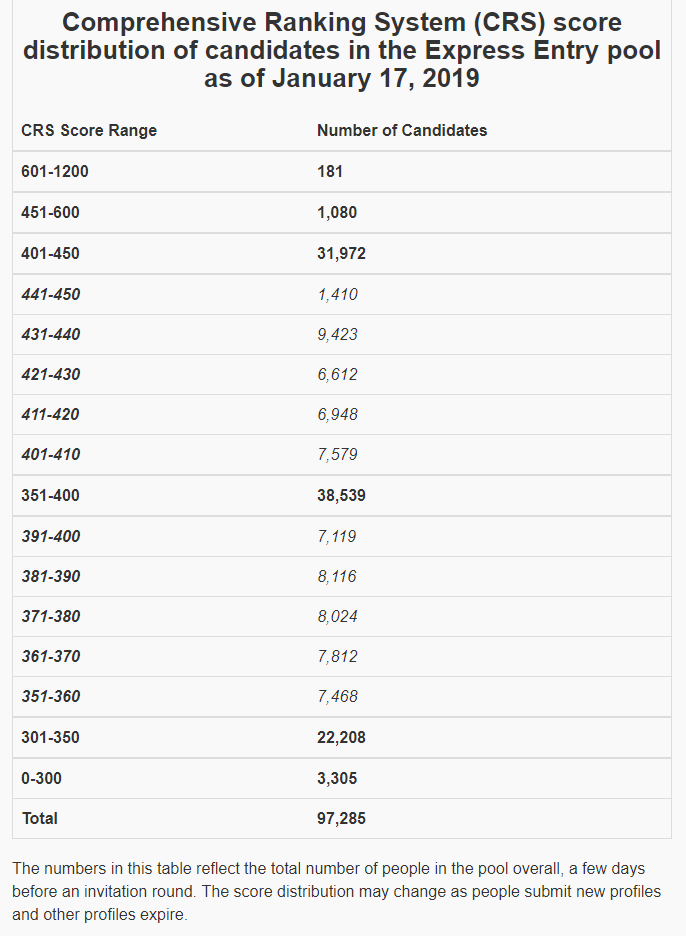The image size is (686, 936).
Task: Select the 381-390 sub-range cell
Action: pos(51,577)
